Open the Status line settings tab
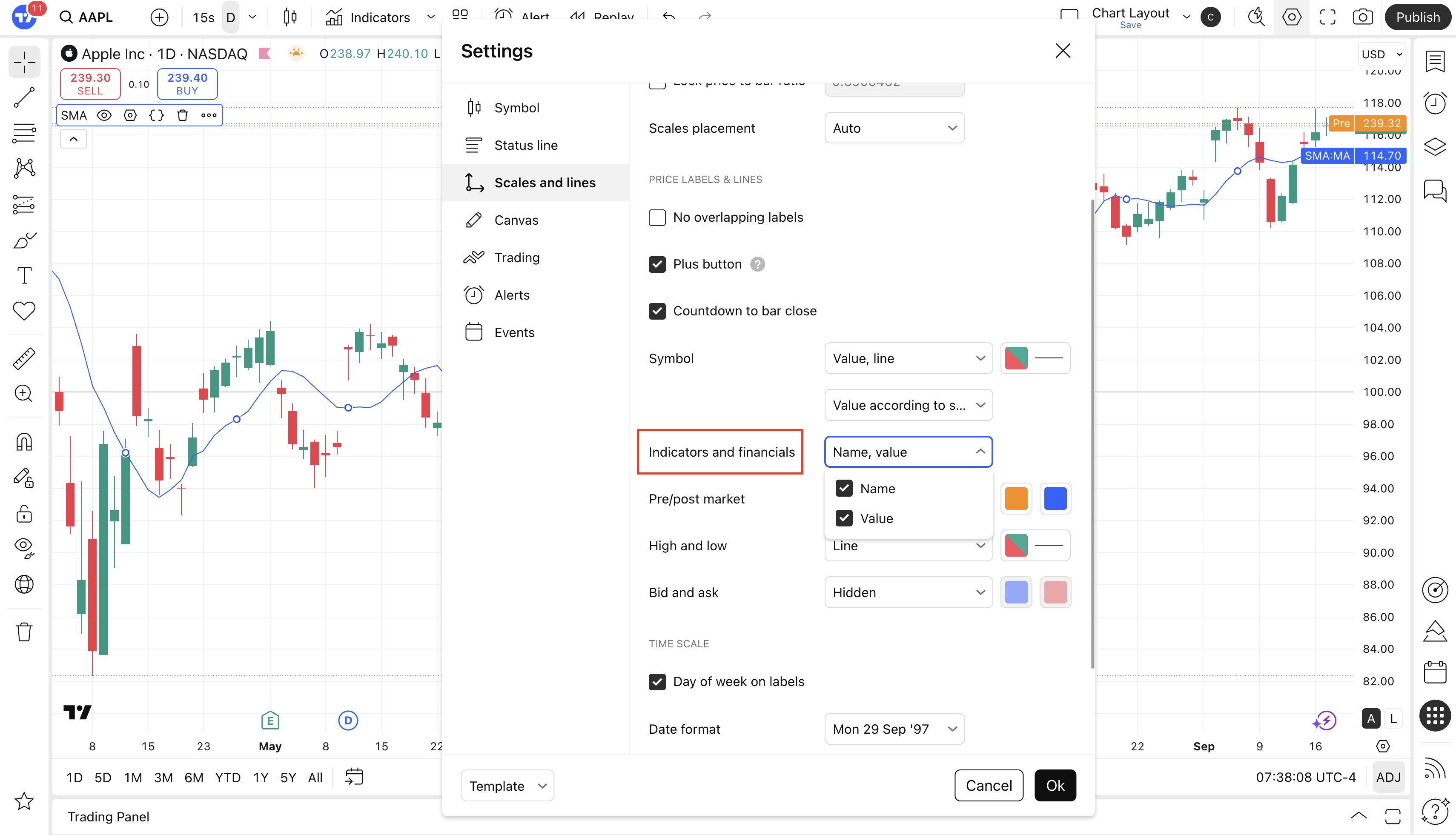 pyautogui.click(x=525, y=145)
